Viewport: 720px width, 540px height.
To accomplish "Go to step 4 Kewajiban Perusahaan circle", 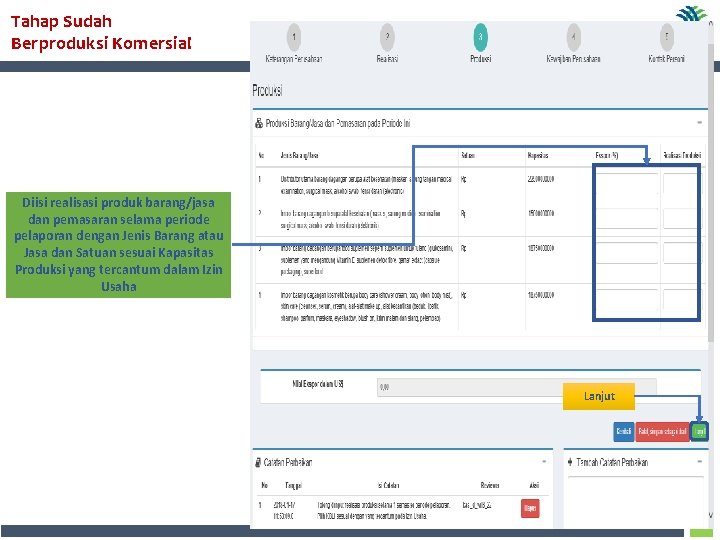I will (574, 37).
